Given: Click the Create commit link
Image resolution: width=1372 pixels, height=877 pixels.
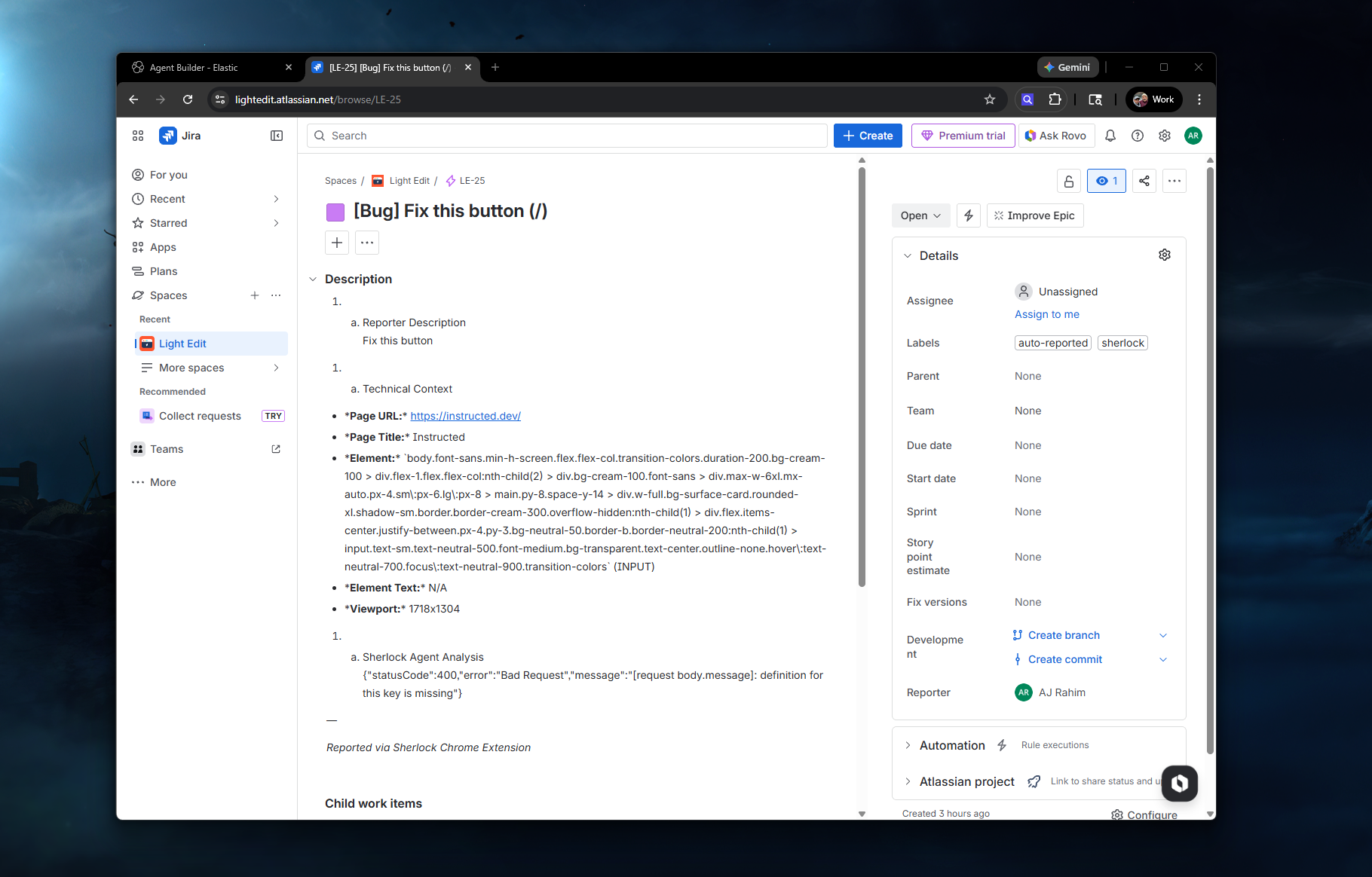Looking at the screenshot, I should pos(1064,659).
